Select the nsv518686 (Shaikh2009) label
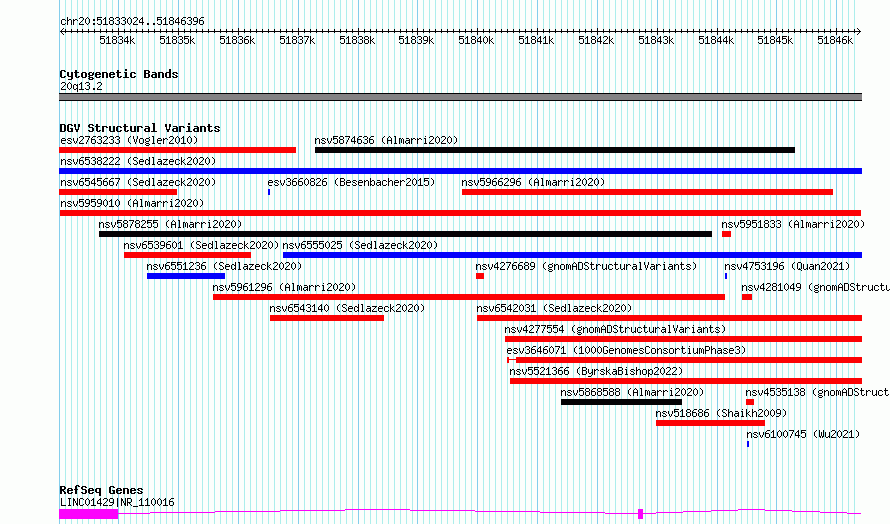 (721, 413)
